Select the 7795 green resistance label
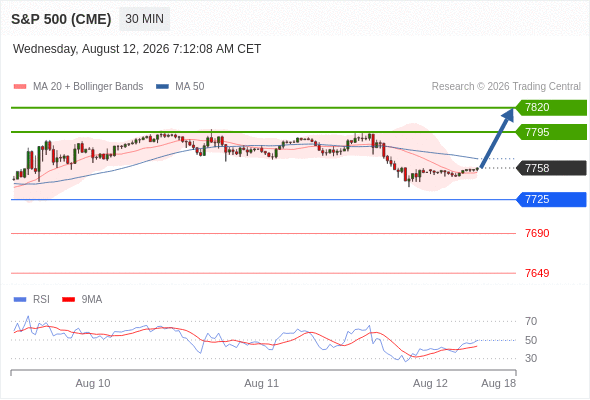Viewport: 590px width, 400px height. (551, 132)
